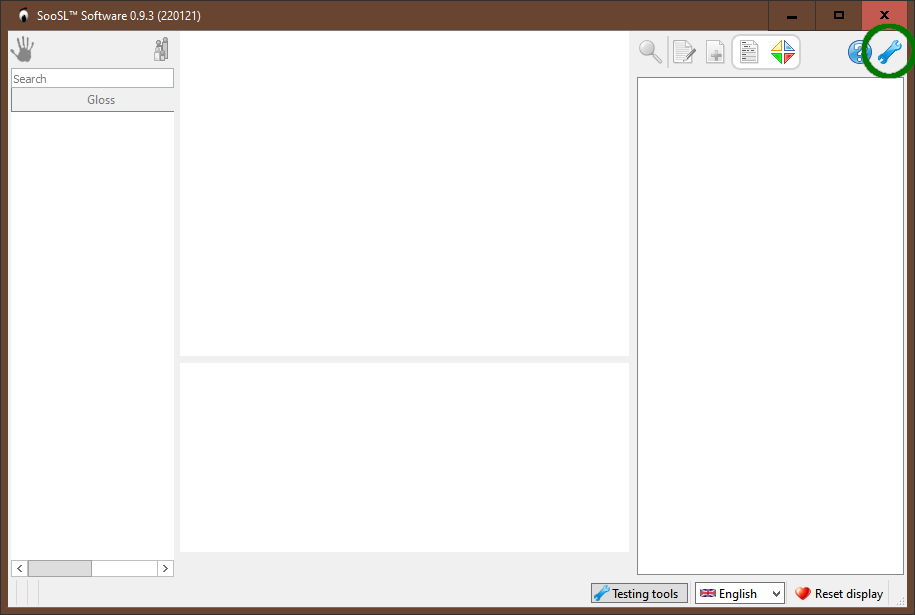915x615 pixels.
Task: Open the English language dropdown
Action: (740, 593)
